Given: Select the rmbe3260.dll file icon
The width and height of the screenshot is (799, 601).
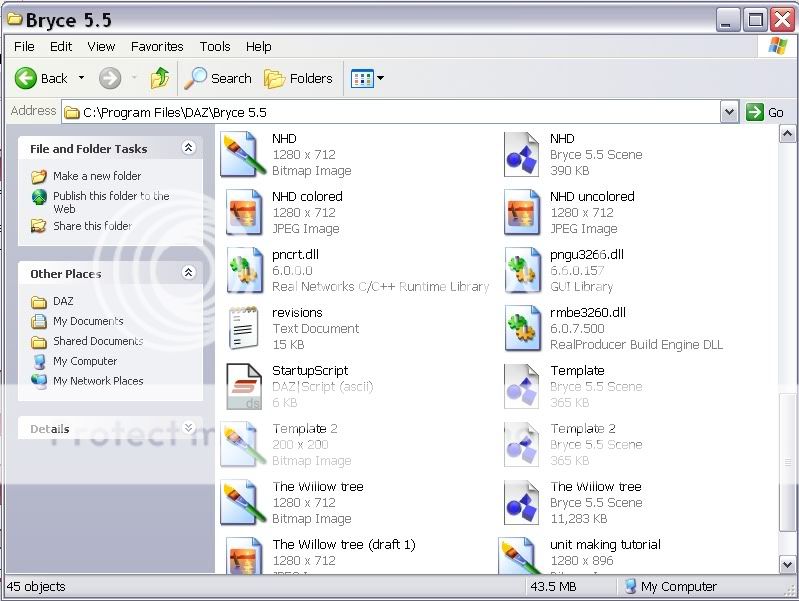Looking at the screenshot, I should 522,328.
